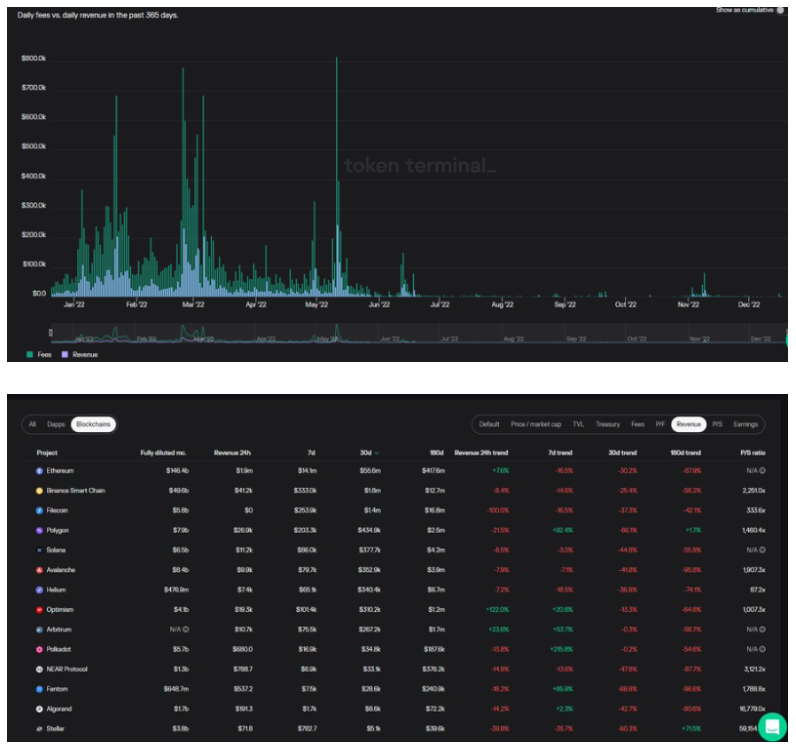Image resolution: width=796 pixels, height=751 pixels.
Task: Open the Helium project link
Action: point(56,590)
